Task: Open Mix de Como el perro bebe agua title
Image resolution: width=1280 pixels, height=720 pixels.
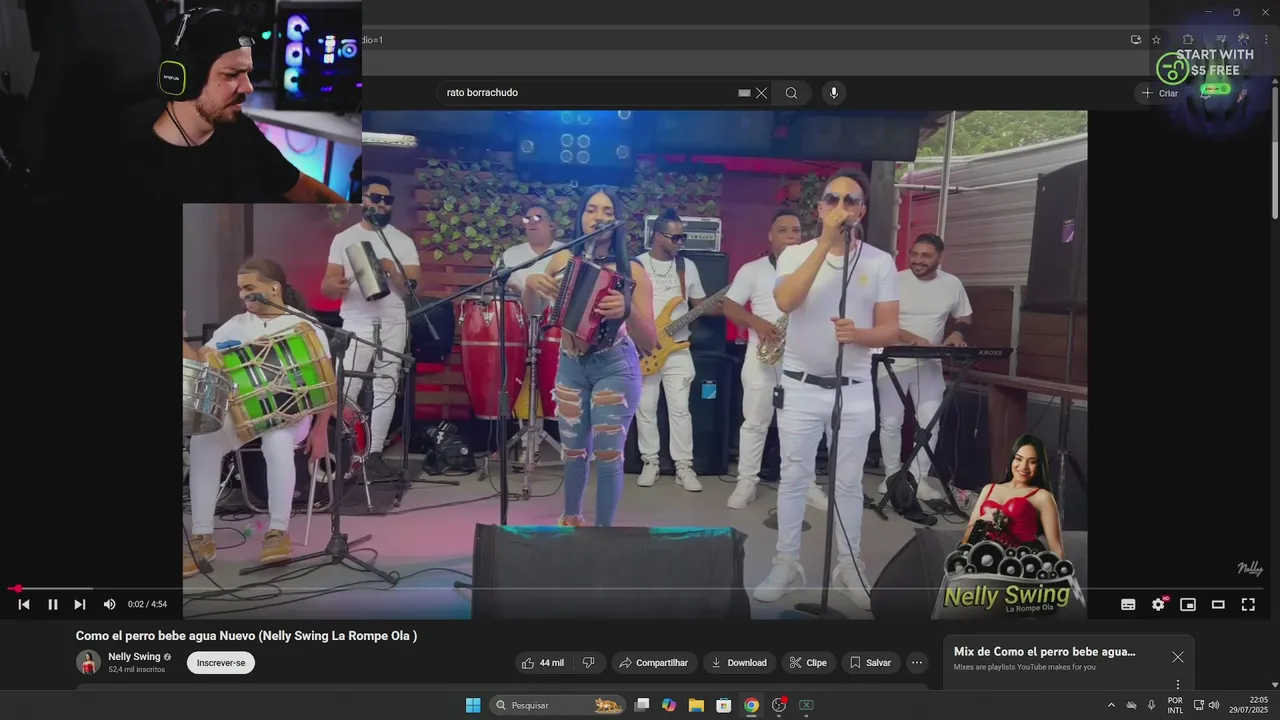Action: (1045, 652)
